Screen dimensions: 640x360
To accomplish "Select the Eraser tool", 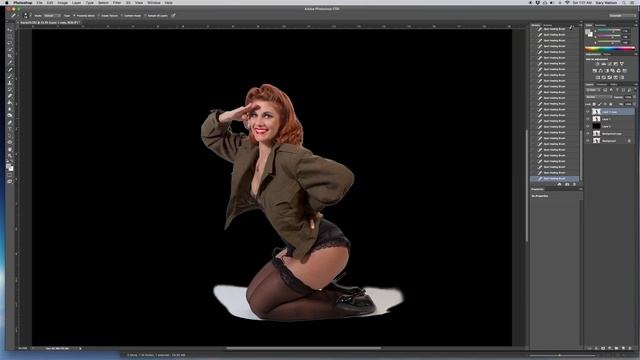I will pos(10,96).
